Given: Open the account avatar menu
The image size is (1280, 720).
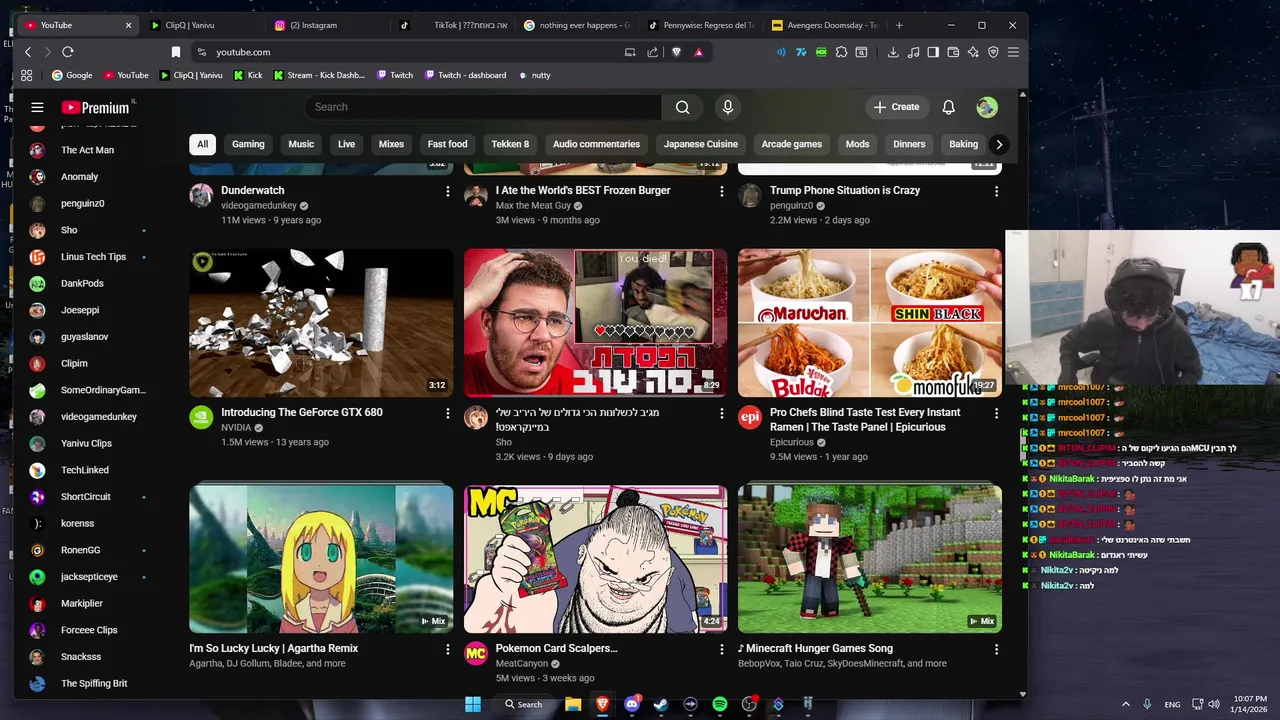Looking at the screenshot, I should point(987,107).
